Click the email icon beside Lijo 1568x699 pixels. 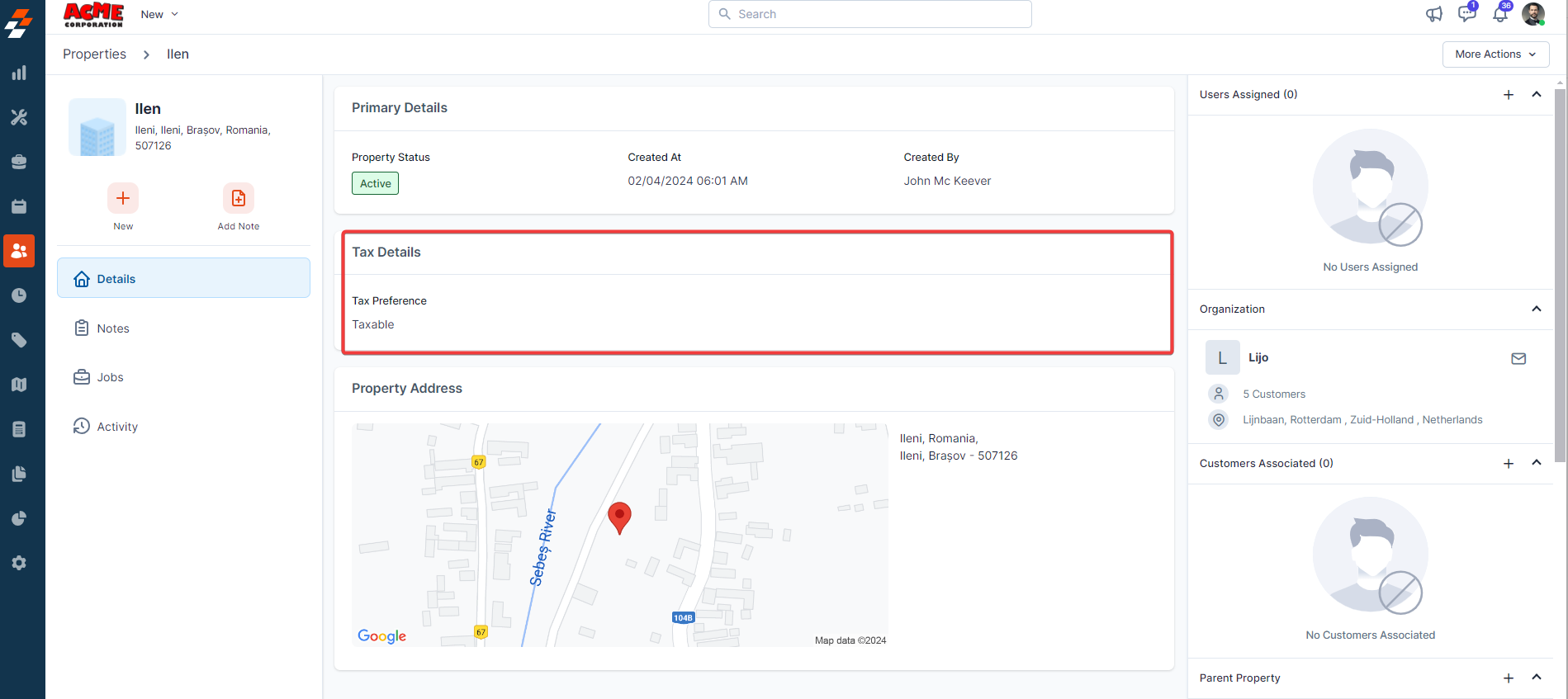pos(1518,358)
